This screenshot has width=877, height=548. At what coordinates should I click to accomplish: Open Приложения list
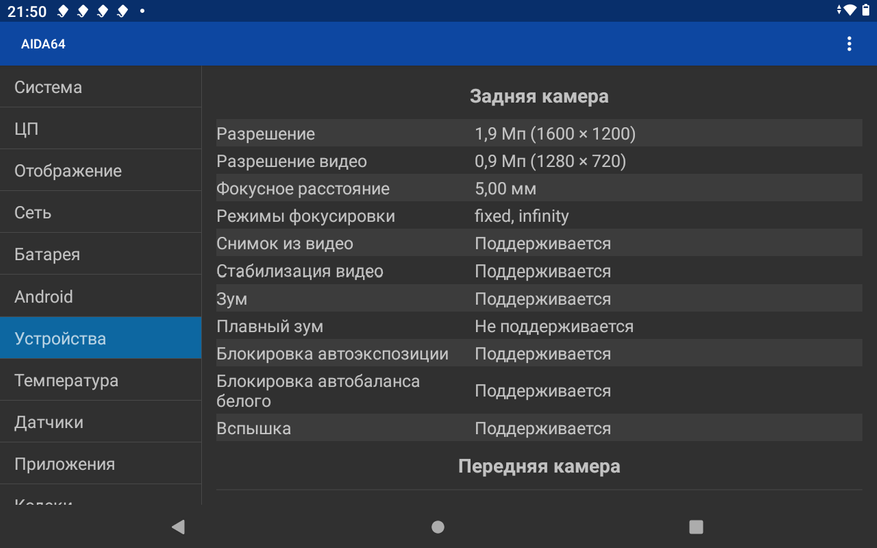pos(101,464)
